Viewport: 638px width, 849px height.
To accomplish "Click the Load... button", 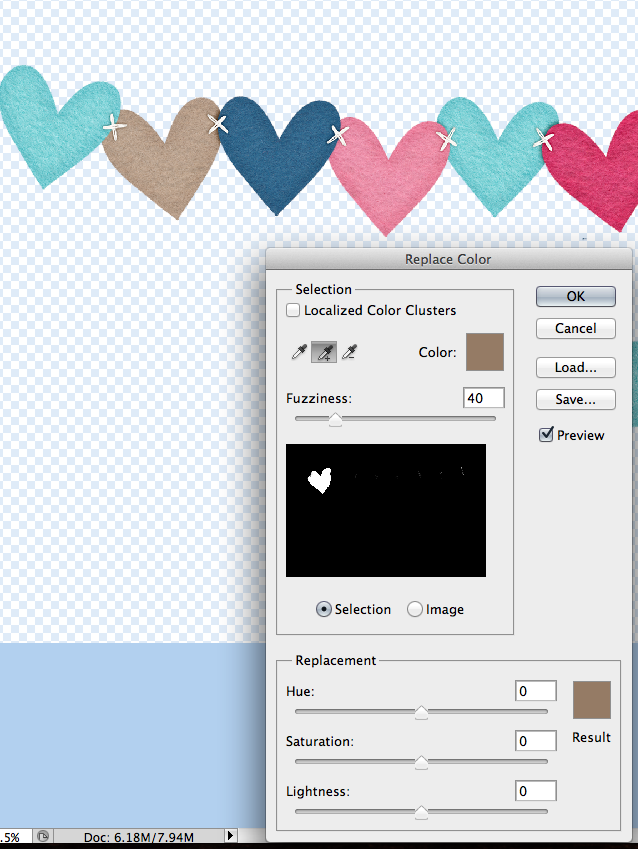I will coord(576,368).
